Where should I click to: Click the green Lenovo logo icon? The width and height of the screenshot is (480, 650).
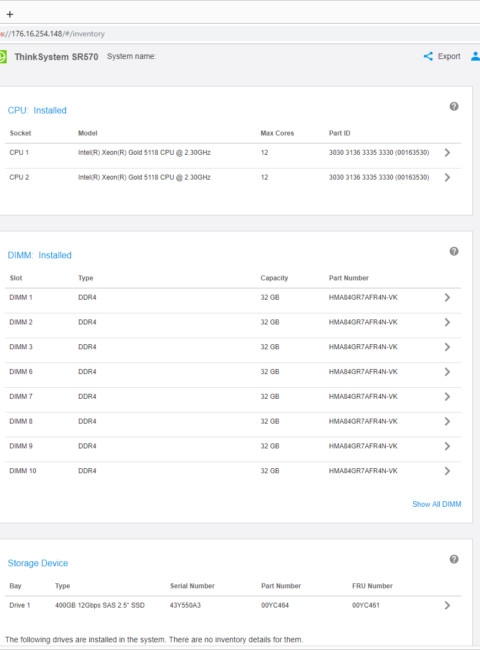[x=3, y=56]
